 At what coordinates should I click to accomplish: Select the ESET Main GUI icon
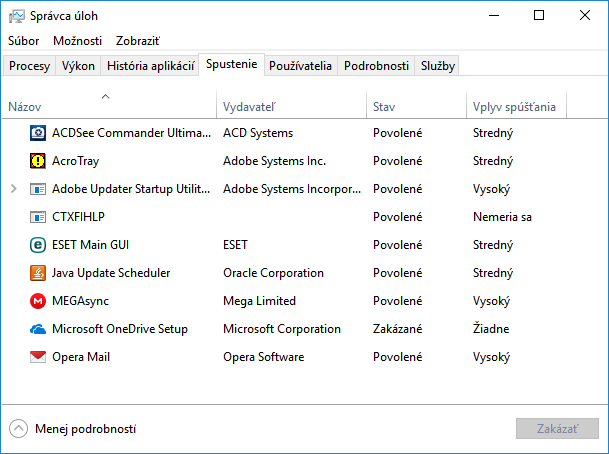[38, 244]
